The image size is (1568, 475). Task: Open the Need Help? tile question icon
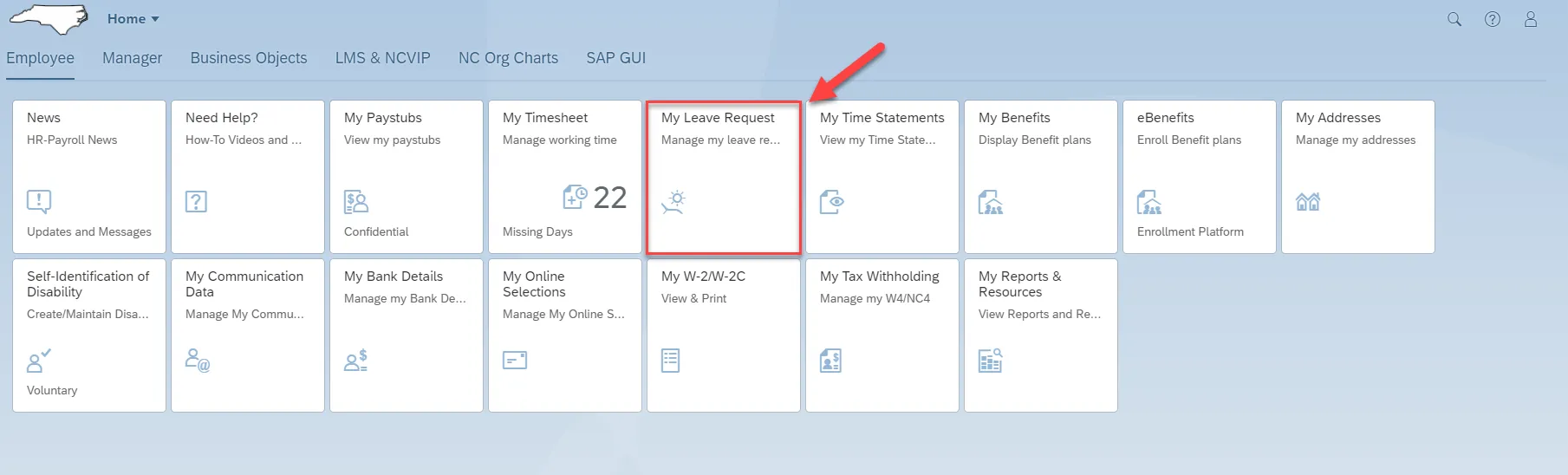click(197, 202)
